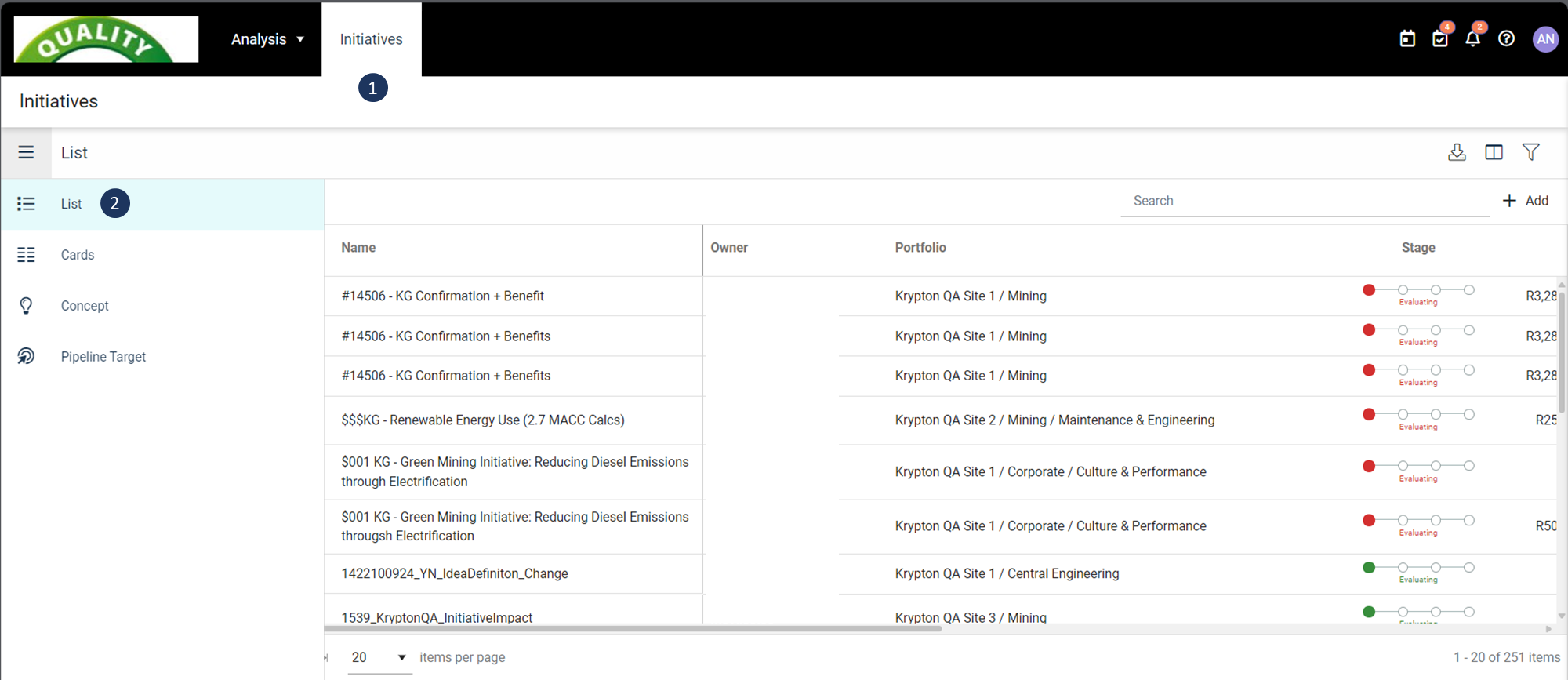1568x680 pixels.
Task: Click the List view icon in sidebar
Action: 26,204
